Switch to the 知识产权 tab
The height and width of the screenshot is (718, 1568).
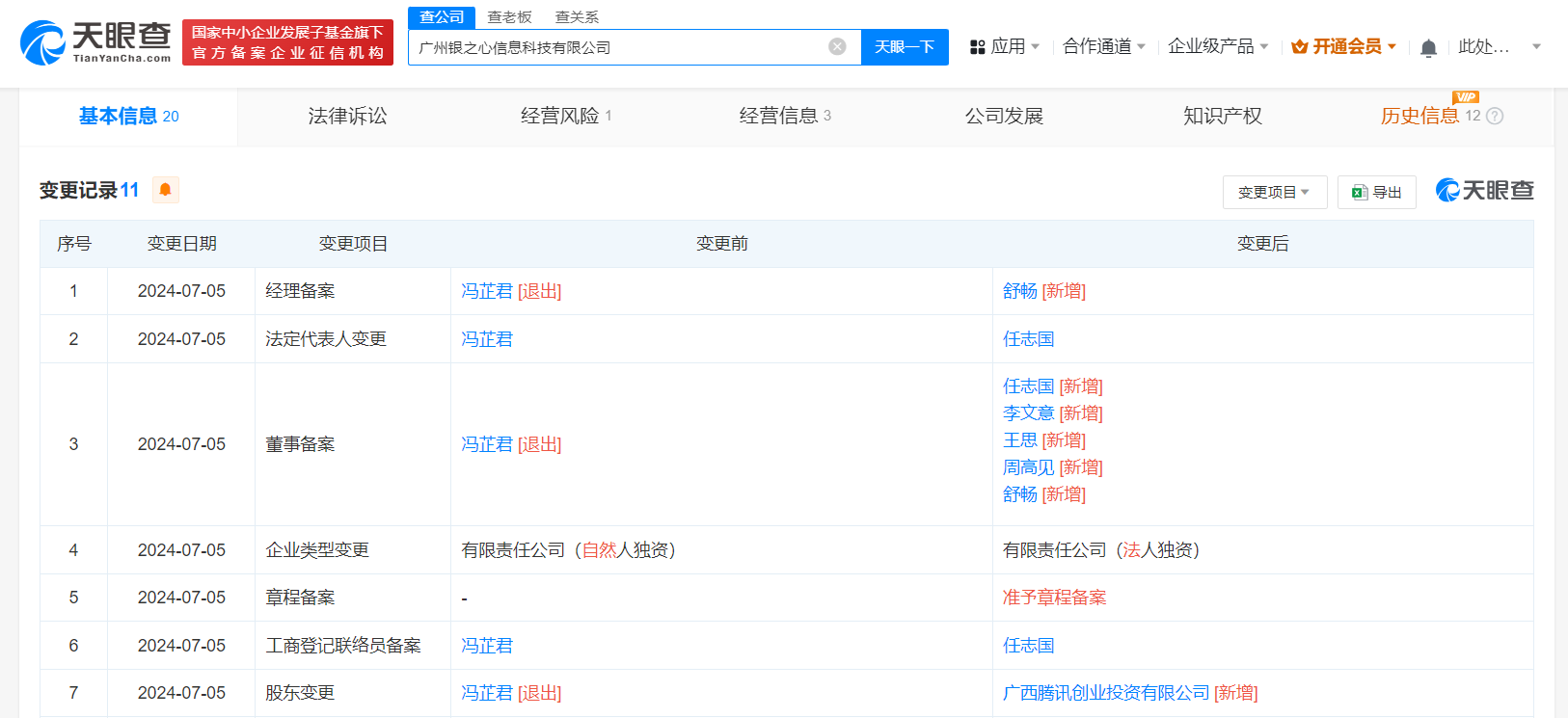[1222, 117]
